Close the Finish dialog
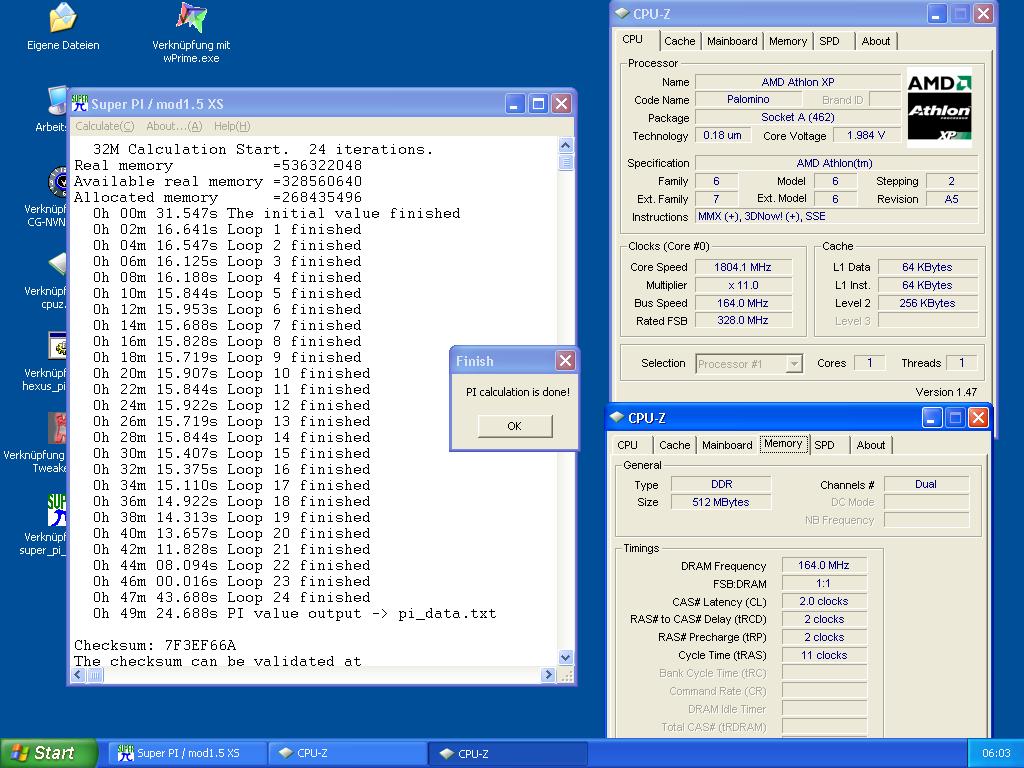This screenshot has width=1024, height=768. [566, 360]
